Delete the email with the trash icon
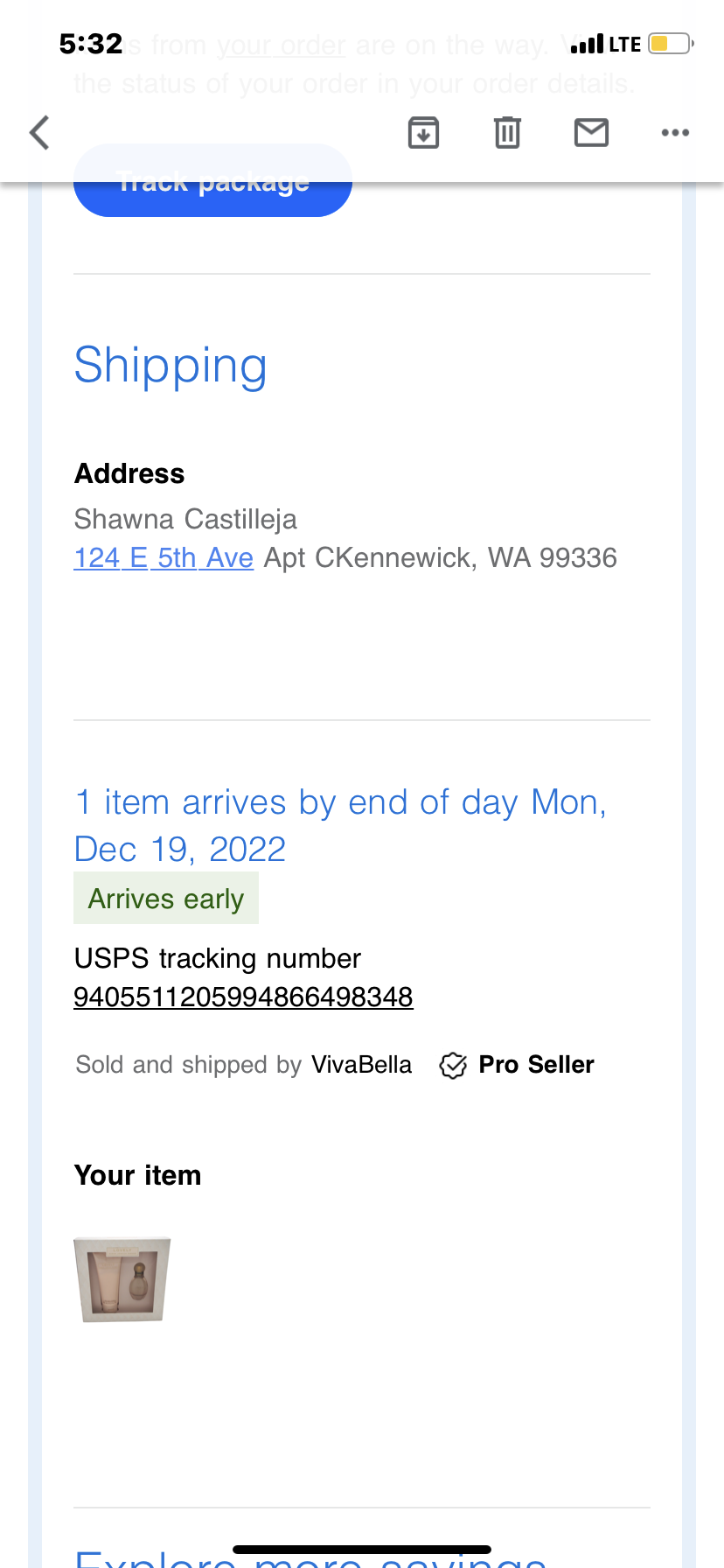The height and width of the screenshot is (1568, 724). [507, 132]
